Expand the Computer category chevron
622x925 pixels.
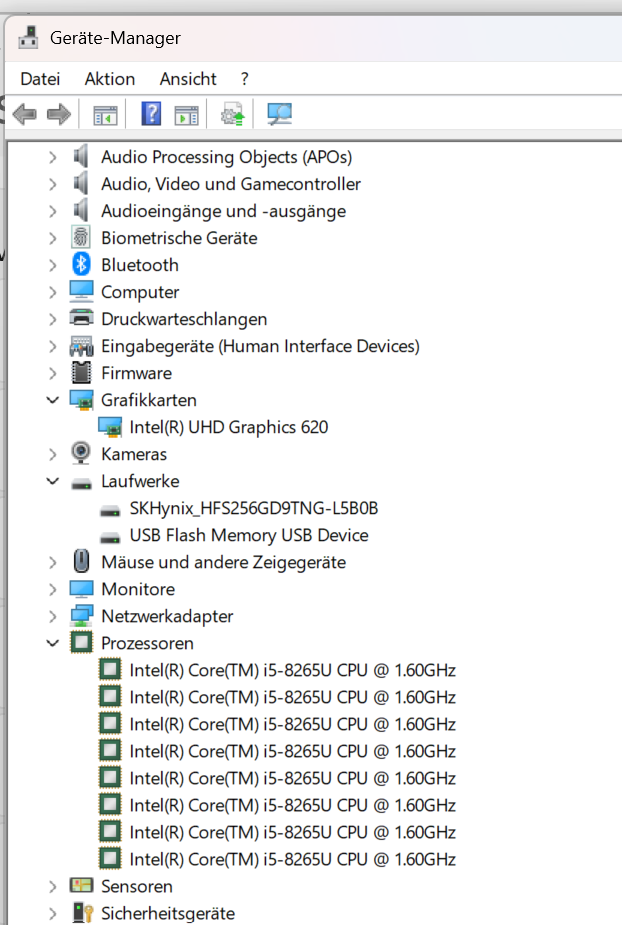click(53, 292)
